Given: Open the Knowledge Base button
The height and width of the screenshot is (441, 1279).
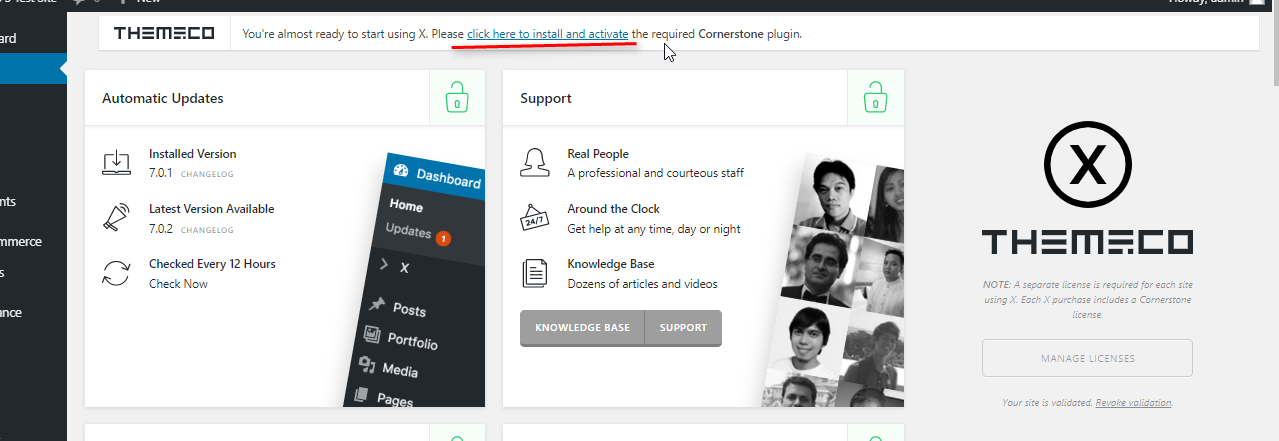Looking at the screenshot, I should click(583, 328).
